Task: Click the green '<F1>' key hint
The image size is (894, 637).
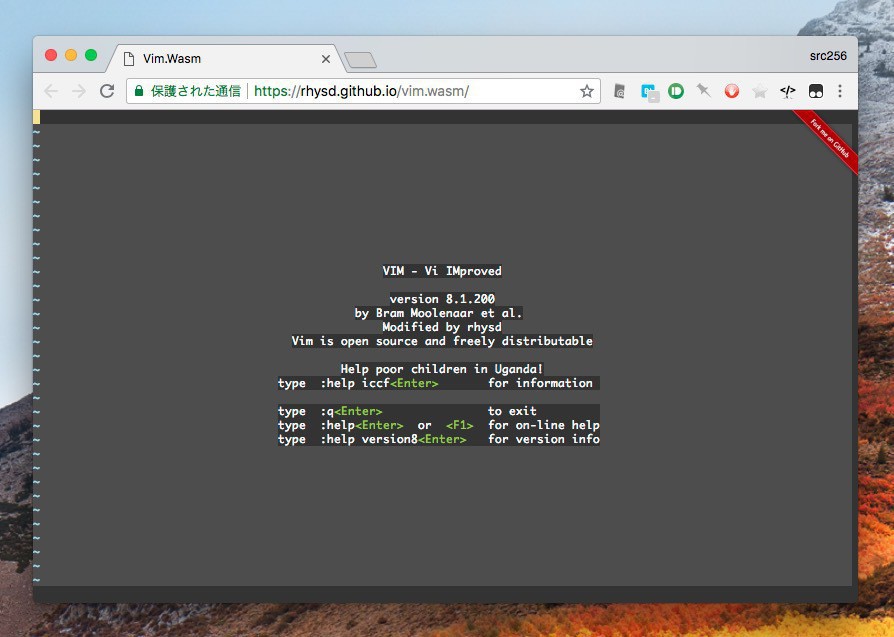Action: point(460,425)
